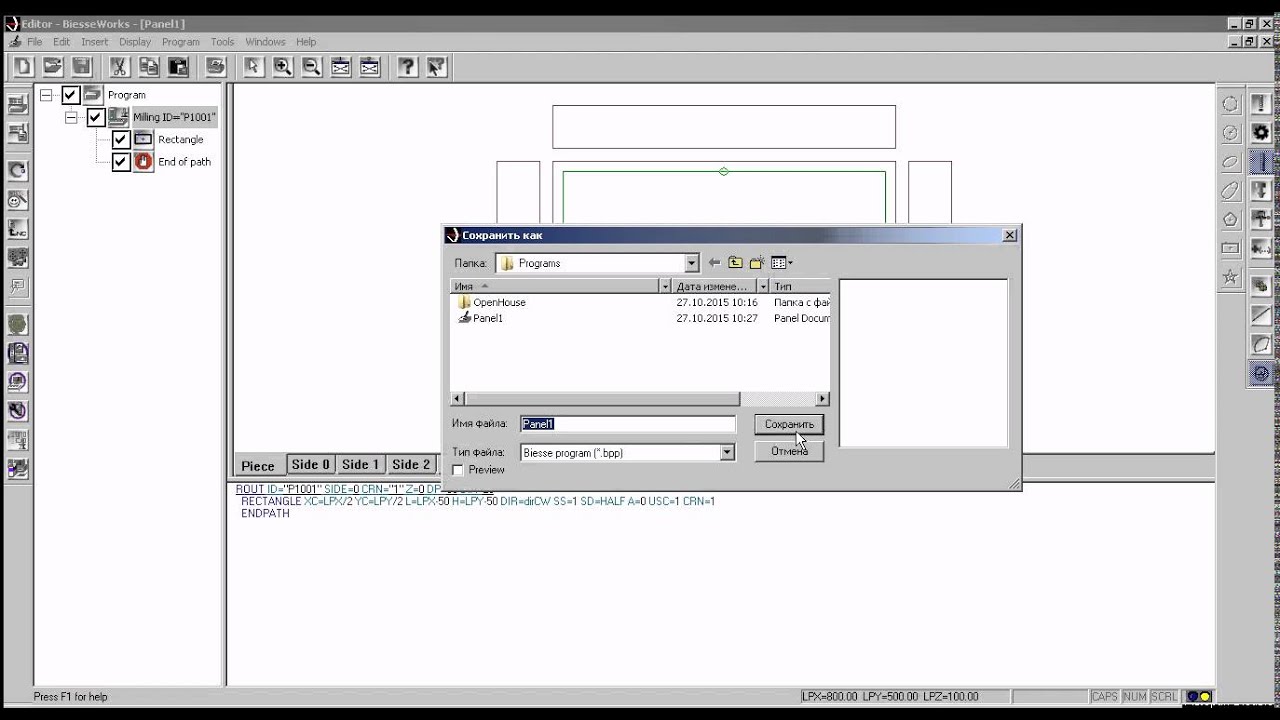Image resolution: width=1280 pixels, height=720 pixels.
Task: Open the Tools menu
Action: tap(222, 42)
